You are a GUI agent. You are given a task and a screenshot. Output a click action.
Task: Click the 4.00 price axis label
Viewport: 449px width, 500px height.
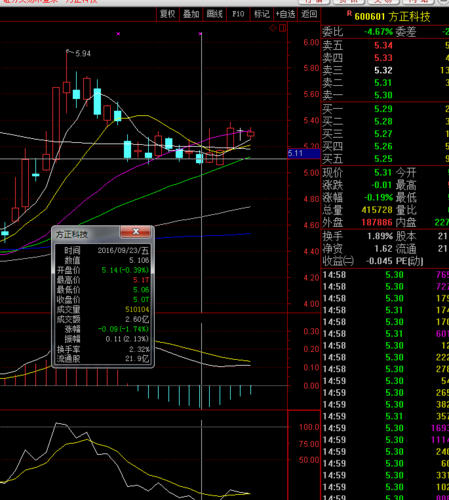311,304
